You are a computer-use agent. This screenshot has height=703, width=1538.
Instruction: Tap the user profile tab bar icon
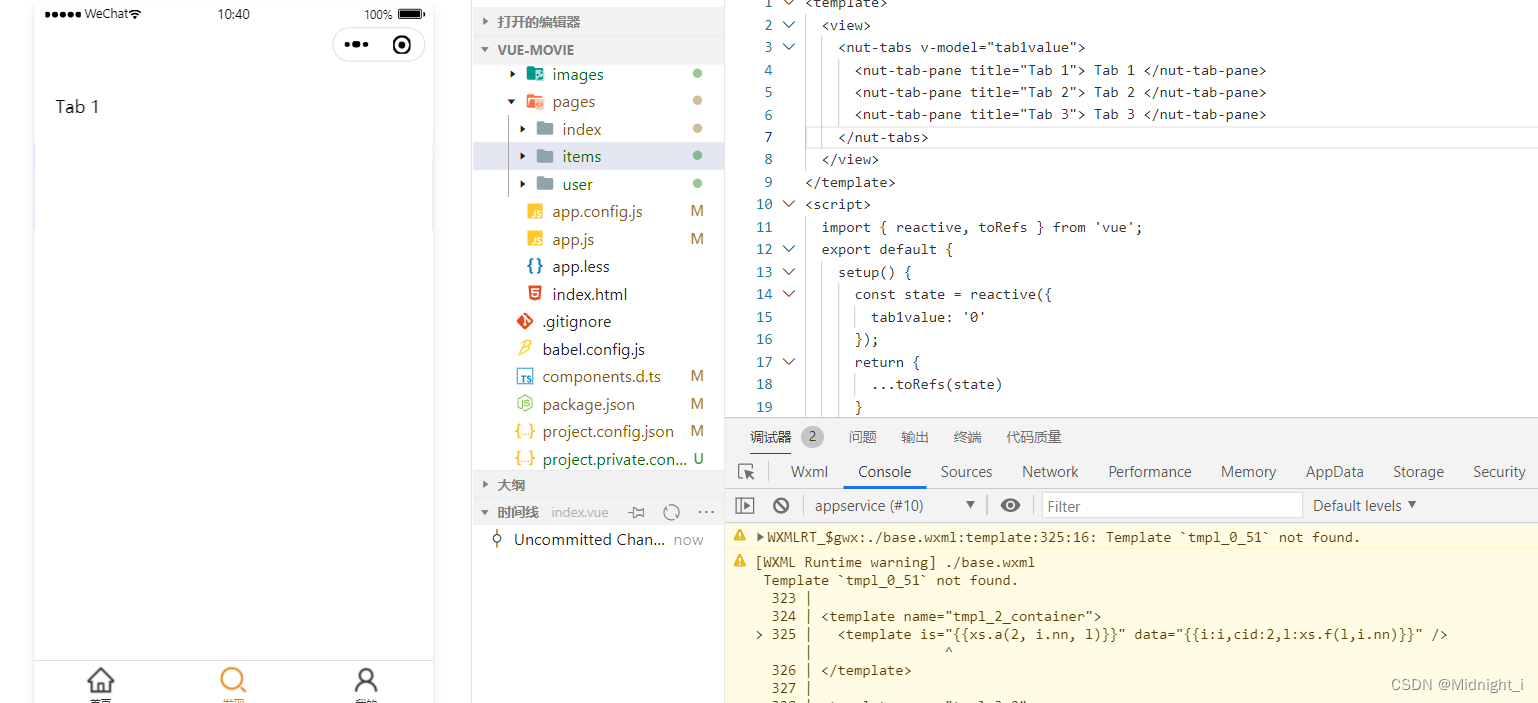[366, 681]
